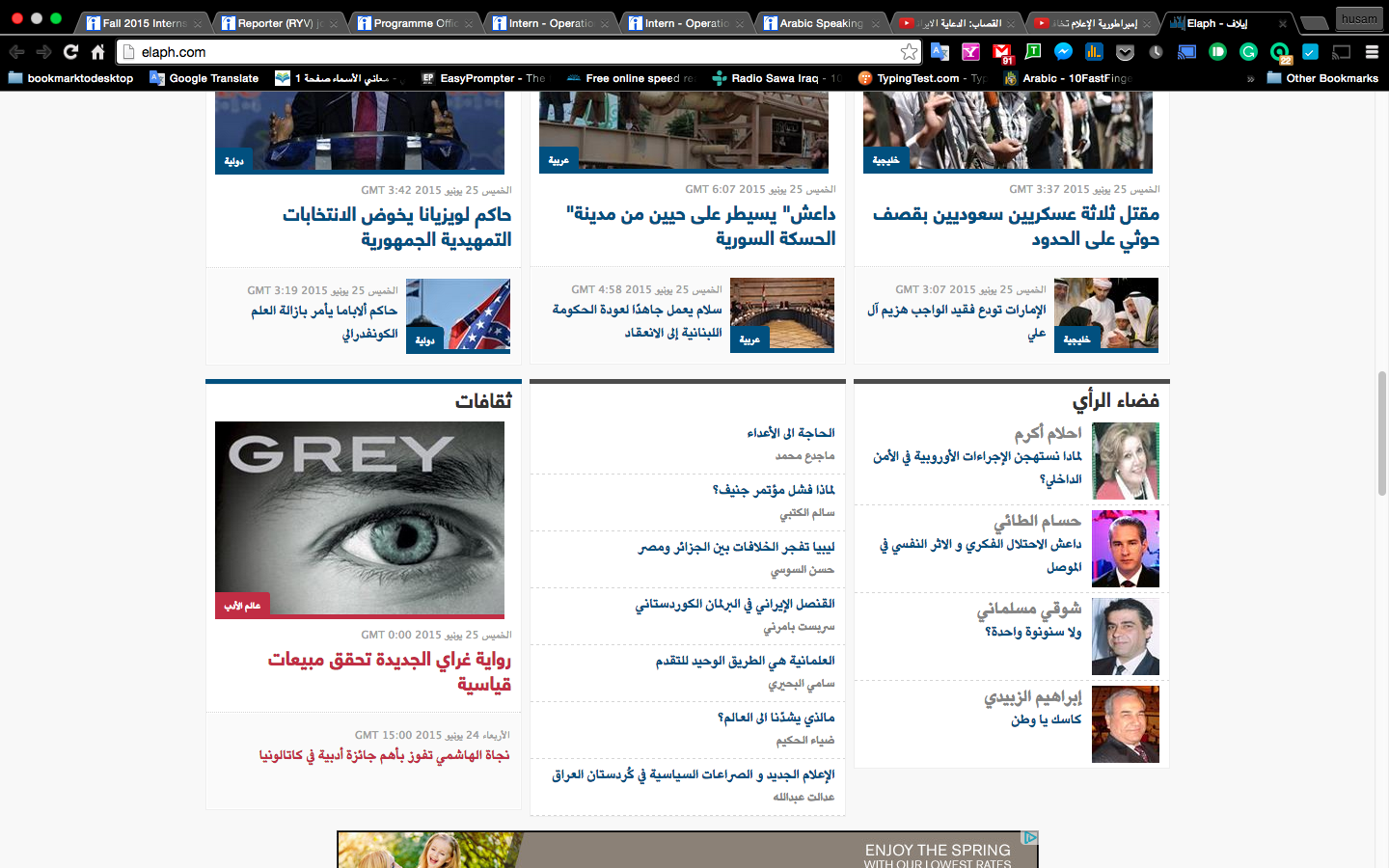This screenshot has height=868, width=1389.
Task: Open the author name حسام الطائي
Action: 1037,521
